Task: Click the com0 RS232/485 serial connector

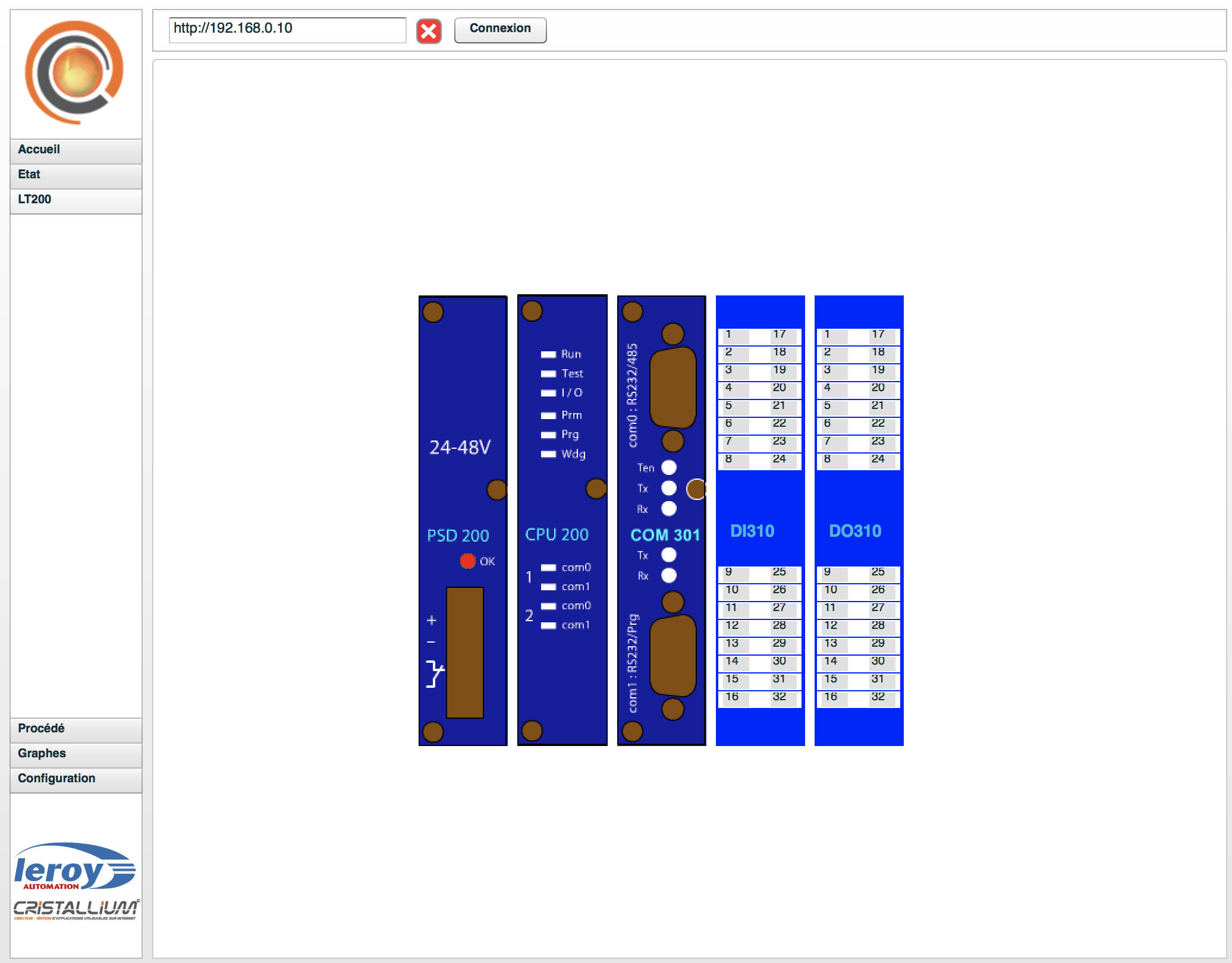Action: point(673,388)
